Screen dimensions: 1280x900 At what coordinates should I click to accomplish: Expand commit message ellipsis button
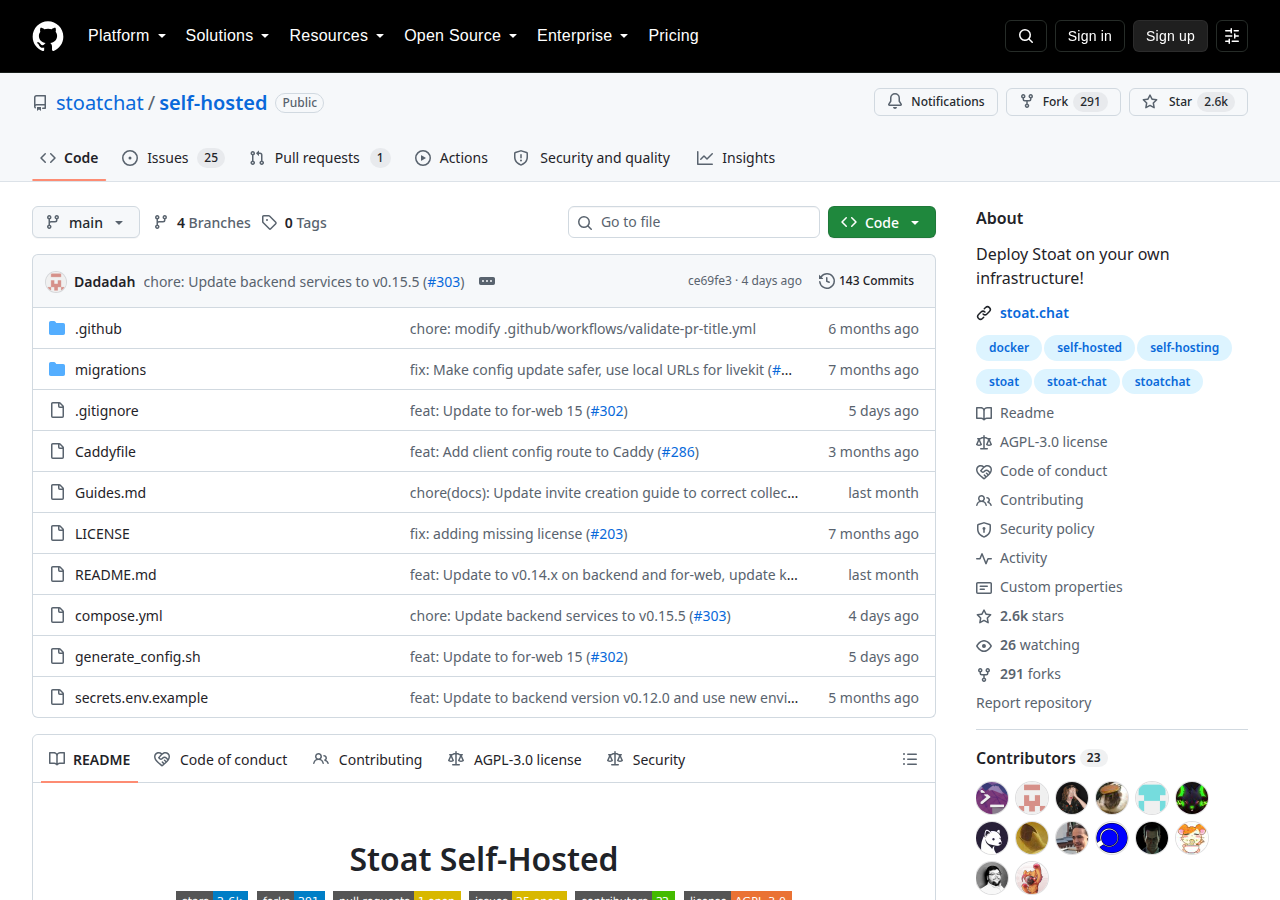tap(487, 281)
